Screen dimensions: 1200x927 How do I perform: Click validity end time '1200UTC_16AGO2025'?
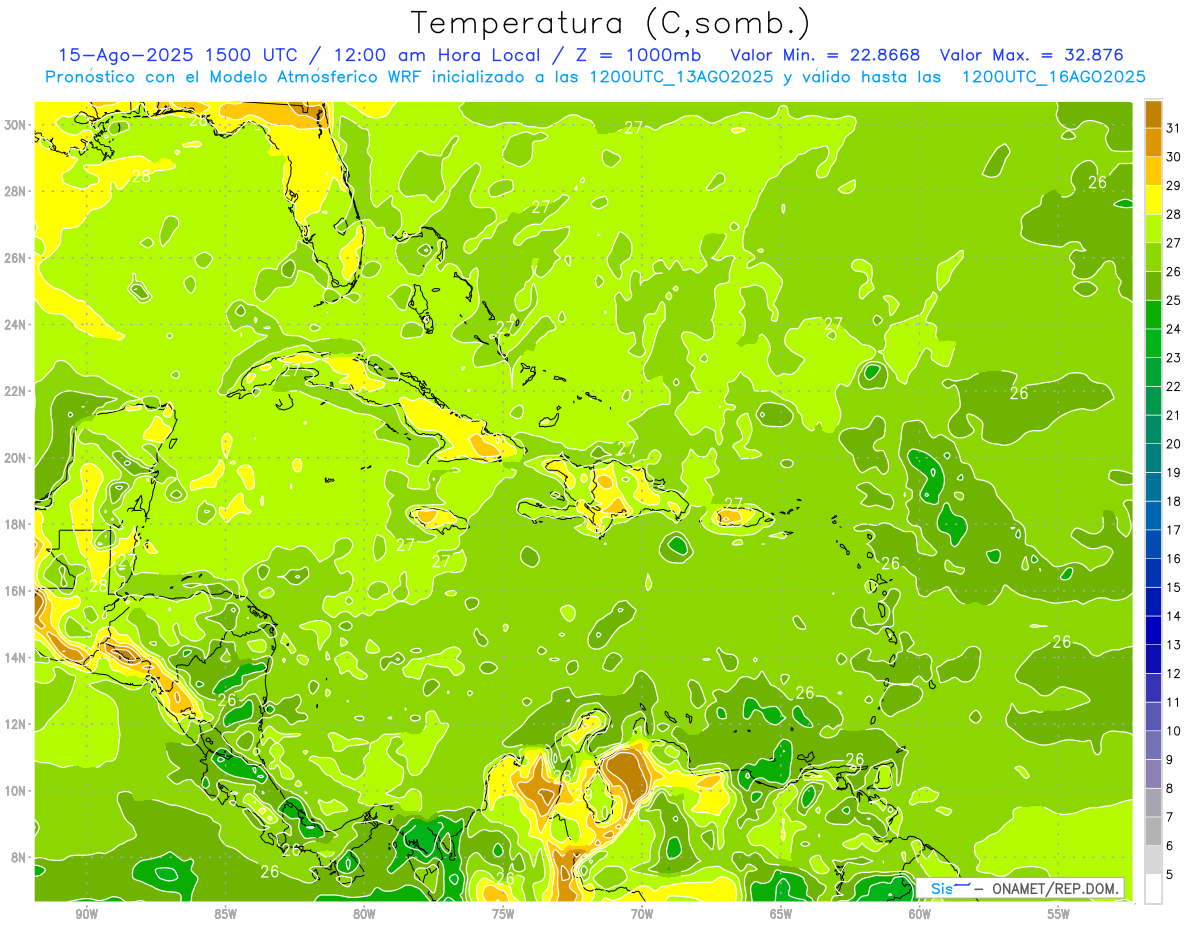(x=1053, y=77)
